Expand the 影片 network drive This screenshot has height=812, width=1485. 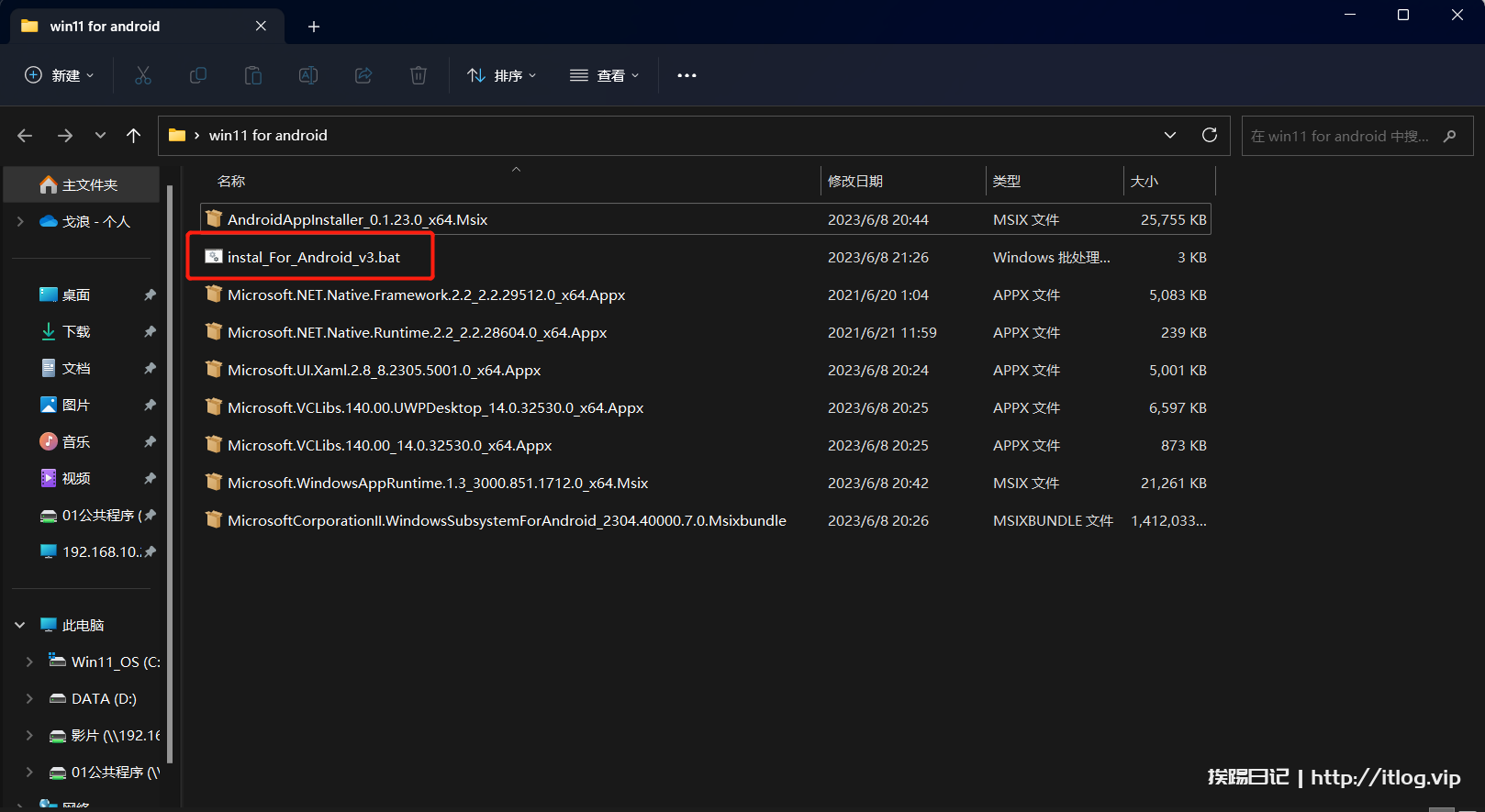point(29,735)
